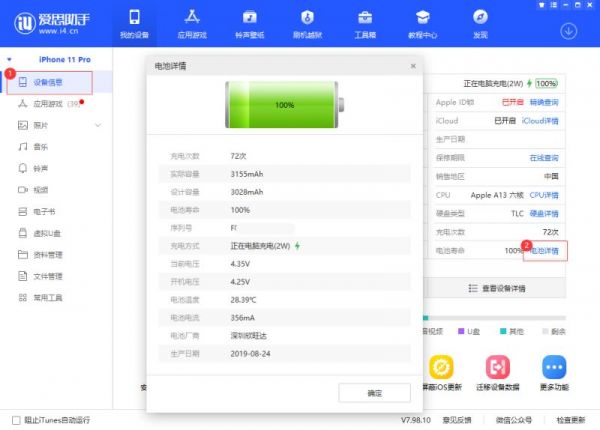Select 文件管理 in sidebar
This screenshot has width=600, height=430.
click(47, 276)
